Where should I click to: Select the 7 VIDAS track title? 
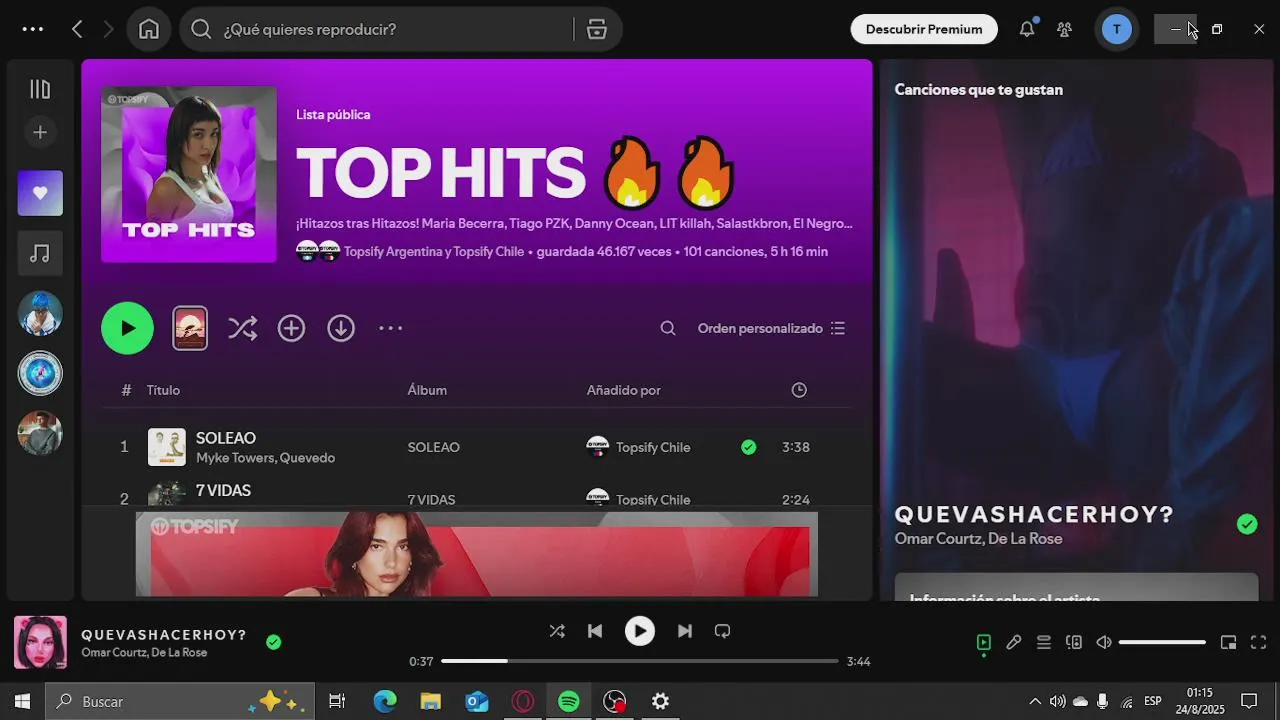point(223,491)
